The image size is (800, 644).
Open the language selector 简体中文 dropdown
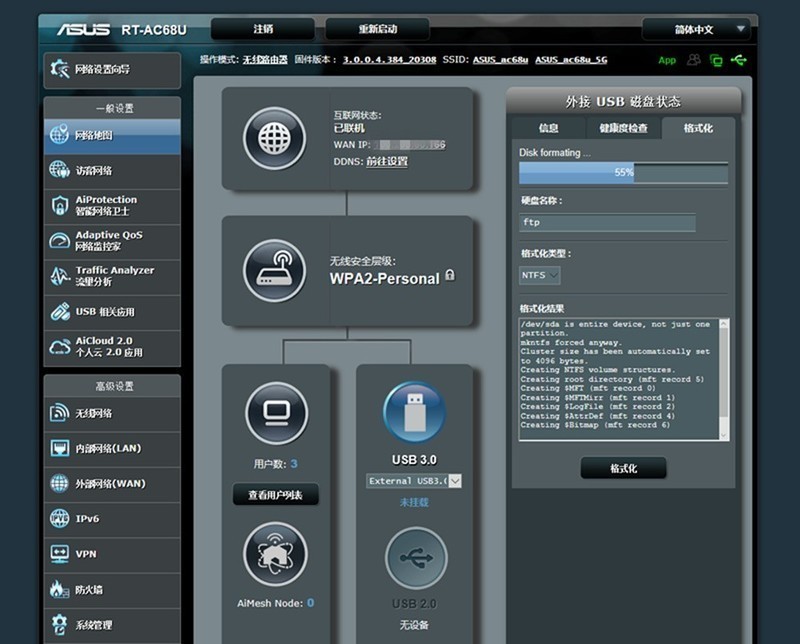[696, 29]
